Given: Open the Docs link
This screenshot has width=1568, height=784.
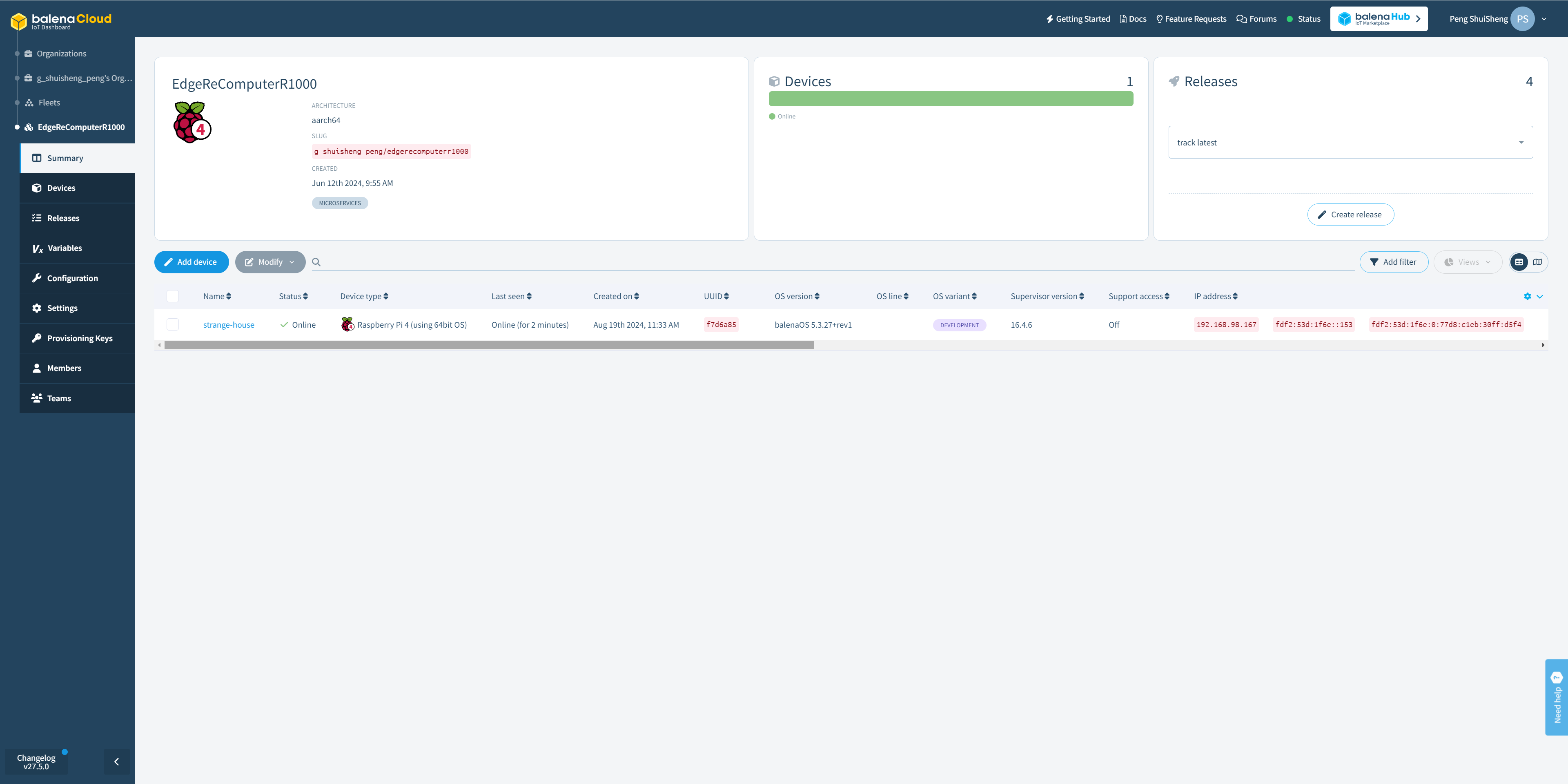Looking at the screenshot, I should tap(1133, 19).
